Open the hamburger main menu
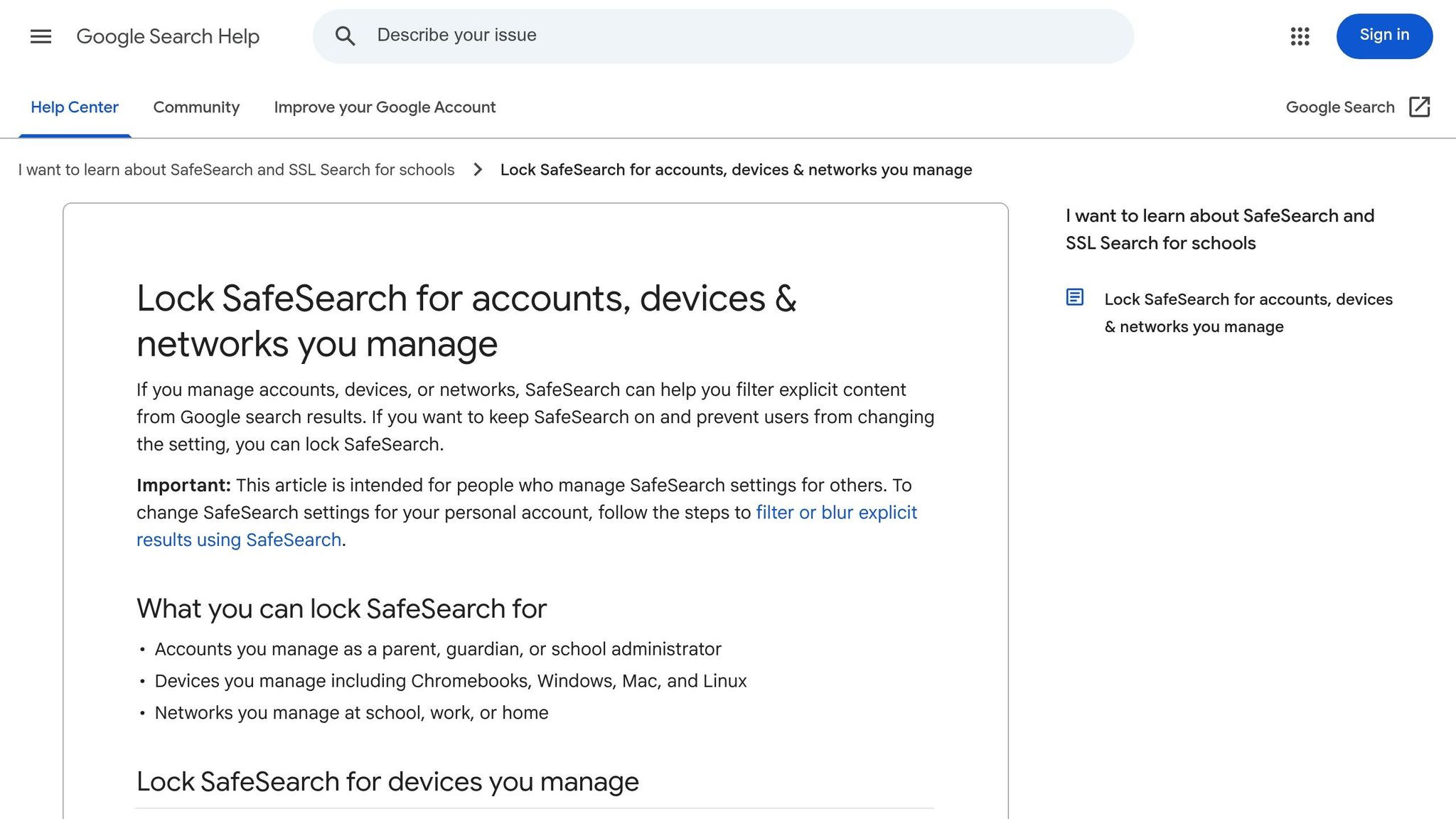The height and width of the screenshot is (819, 1456). (x=41, y=36)
